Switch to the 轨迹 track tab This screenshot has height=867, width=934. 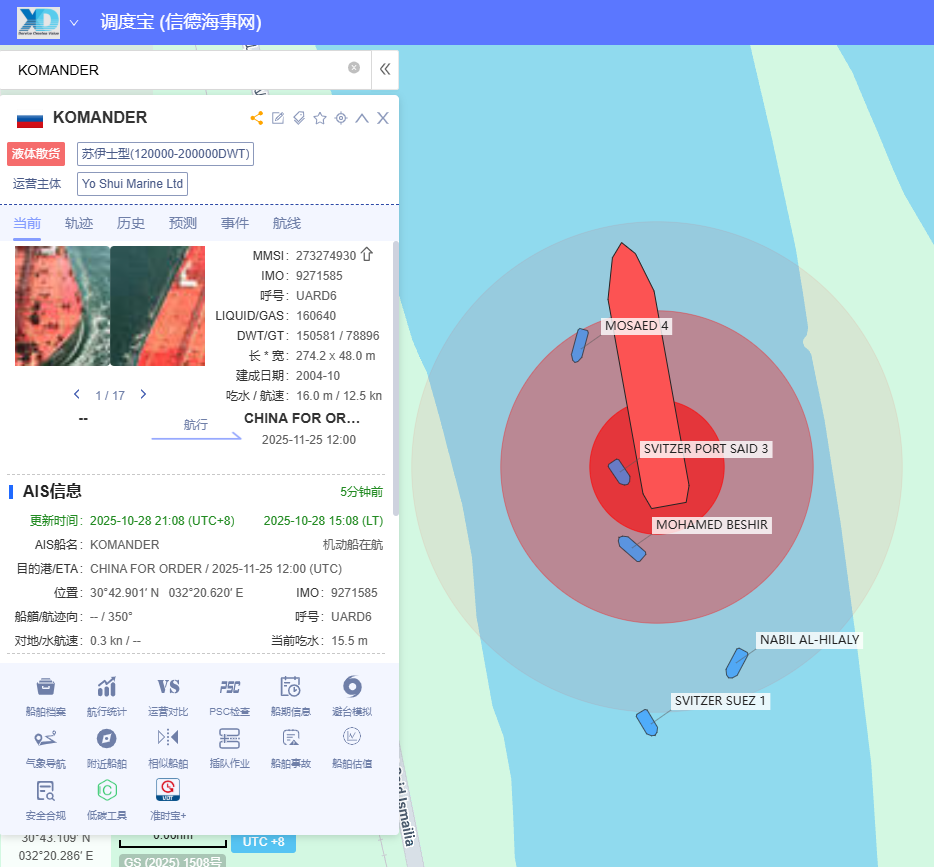coord(79,223)
